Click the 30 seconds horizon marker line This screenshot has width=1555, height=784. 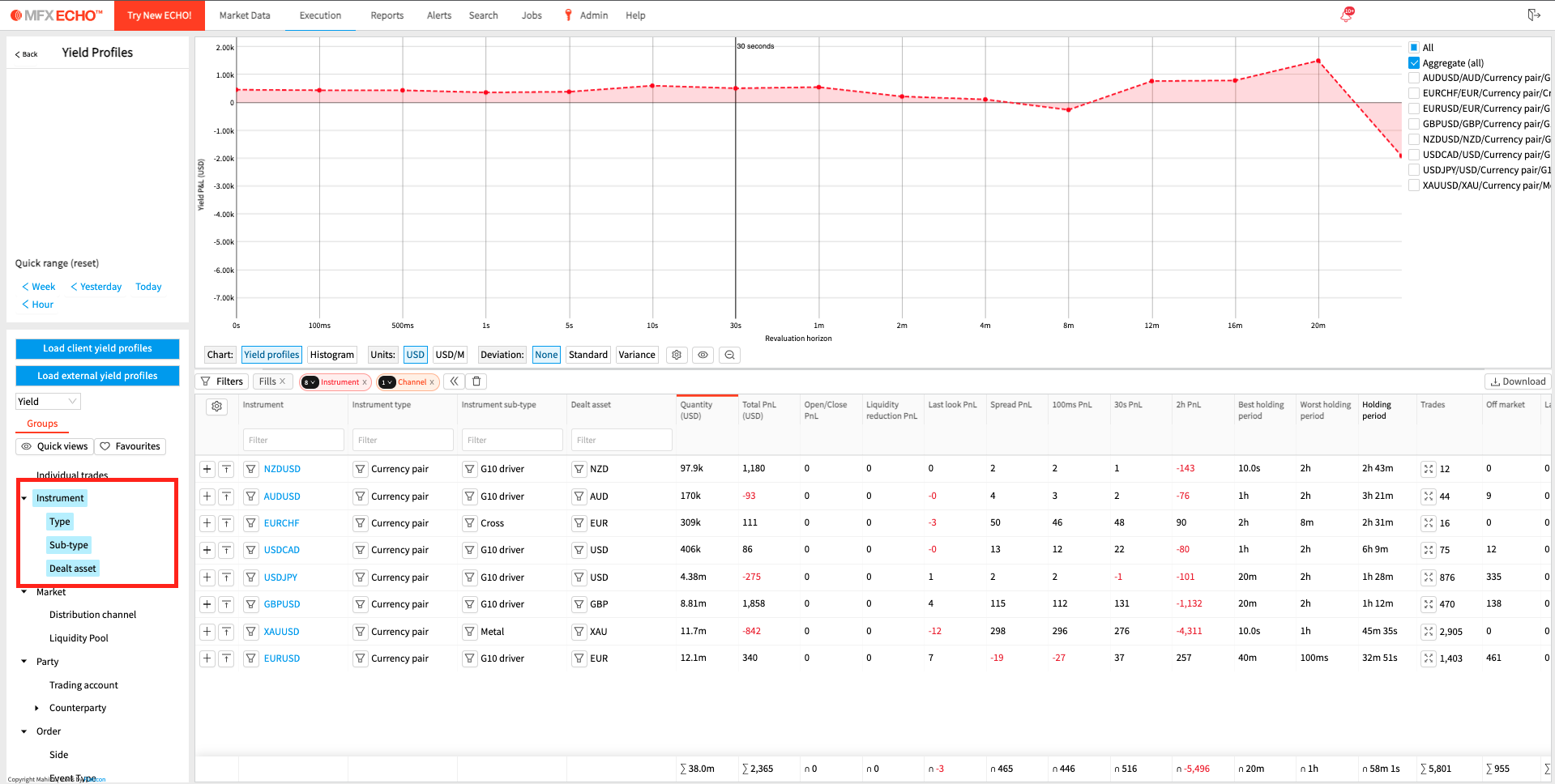click(x=736, y=178)
